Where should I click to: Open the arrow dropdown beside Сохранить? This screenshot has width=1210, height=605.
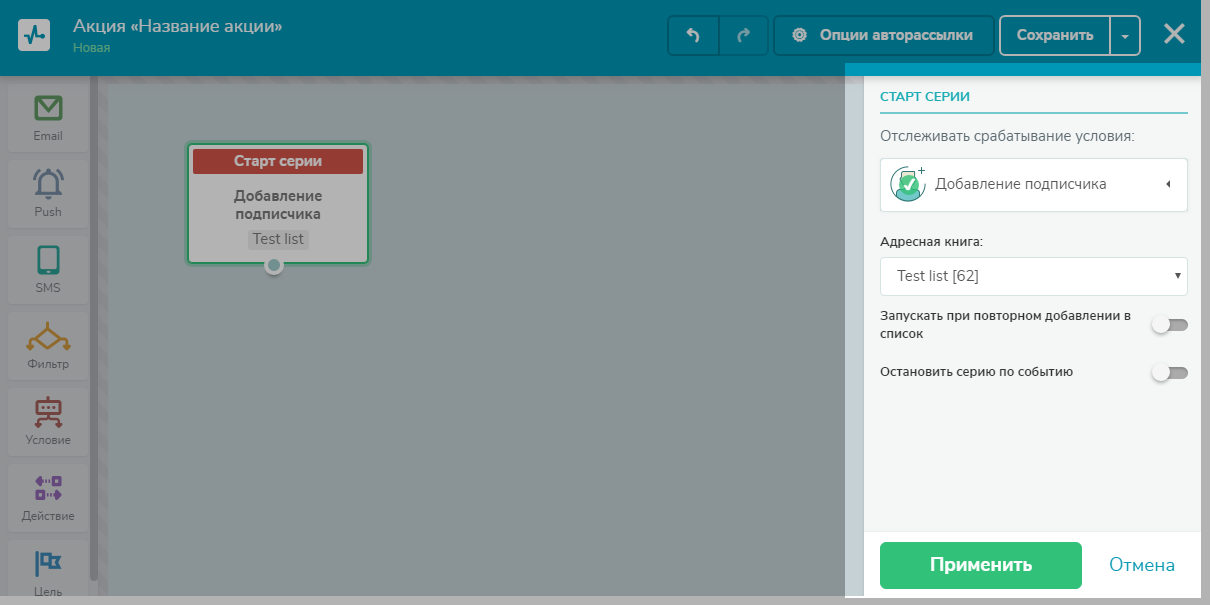point(1125,35)
